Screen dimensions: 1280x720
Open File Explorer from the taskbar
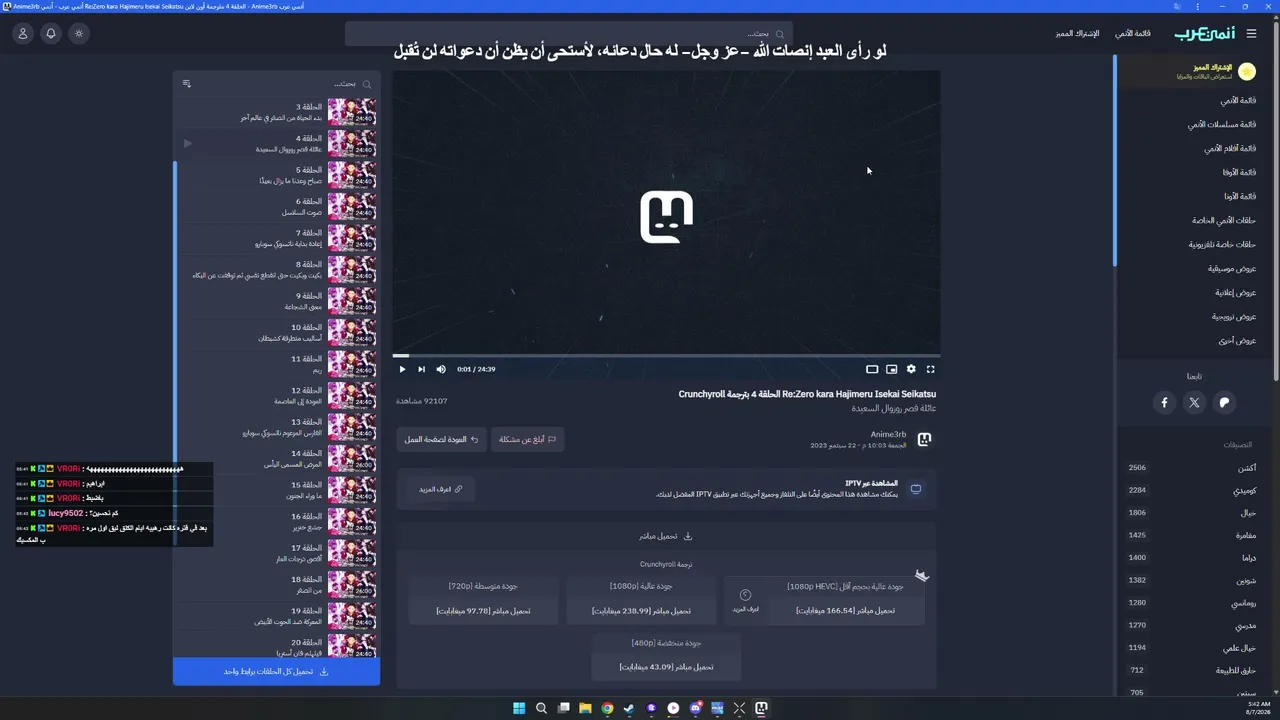585,708
